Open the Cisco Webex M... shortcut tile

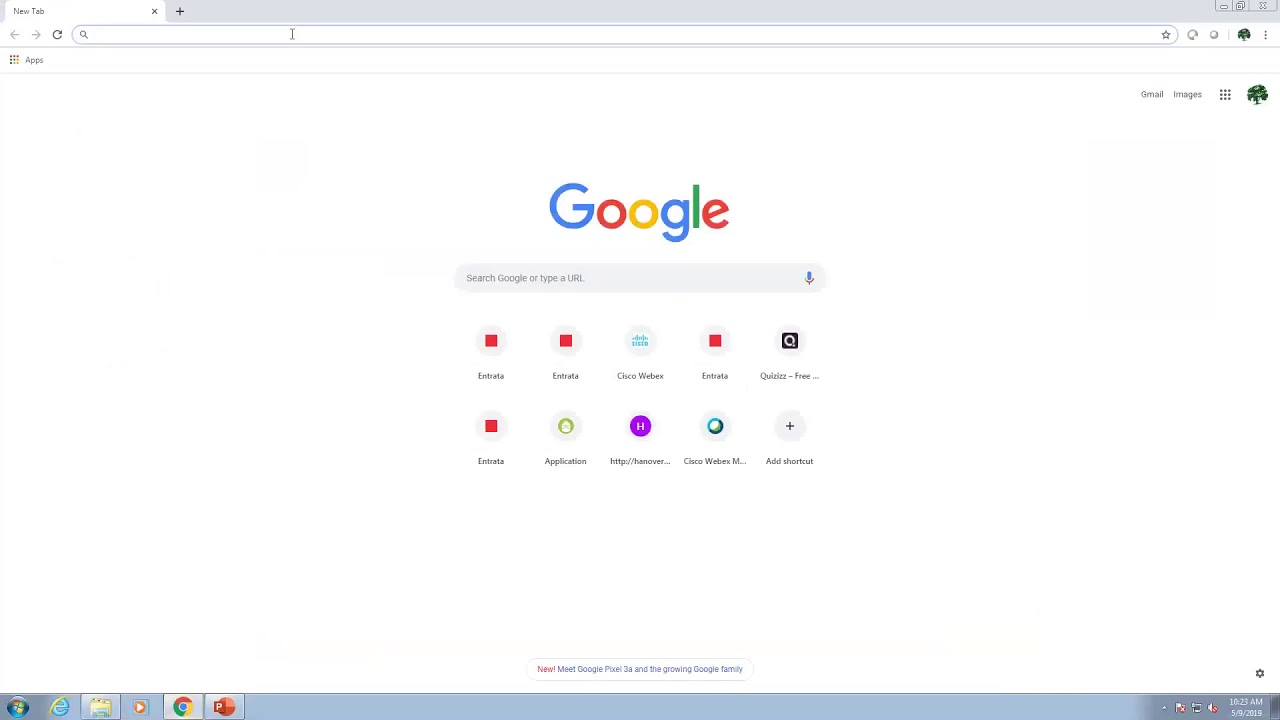(715, 440)
